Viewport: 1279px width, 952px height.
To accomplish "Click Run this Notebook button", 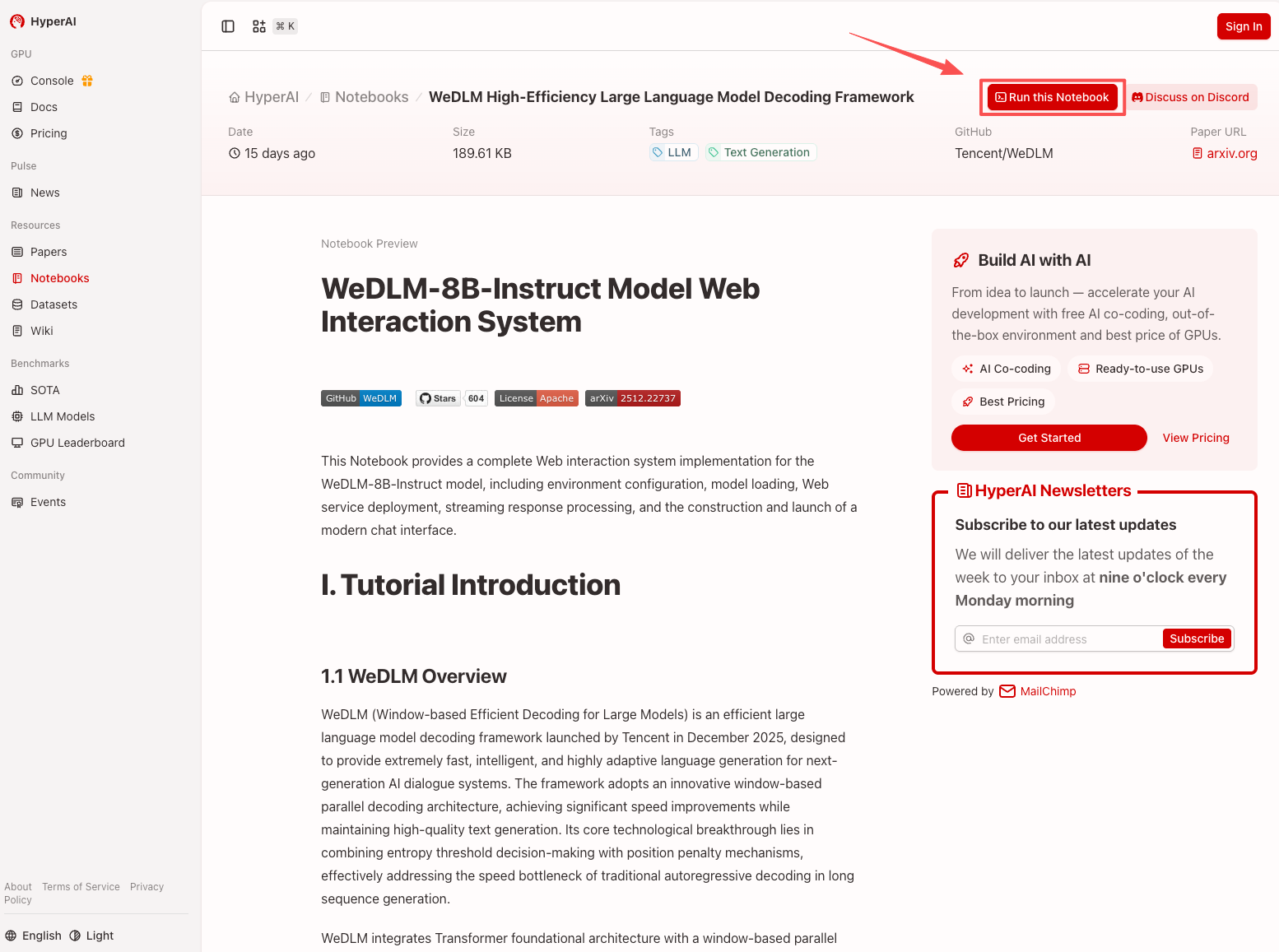I will coord(1052,97).
